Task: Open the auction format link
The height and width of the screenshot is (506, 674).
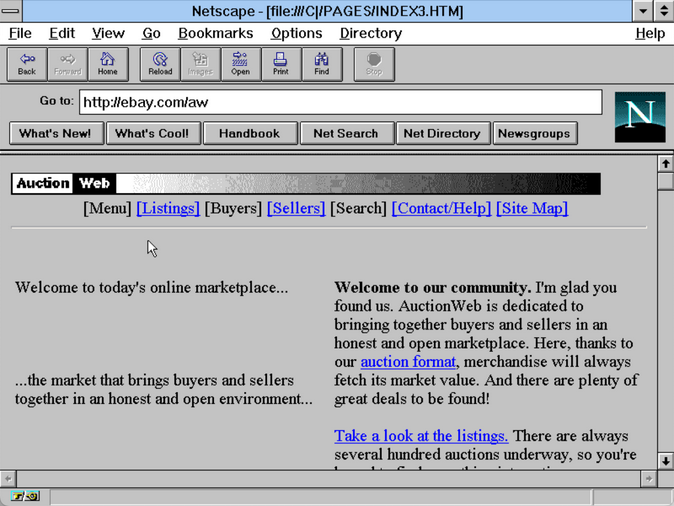Action: point(408,361)
